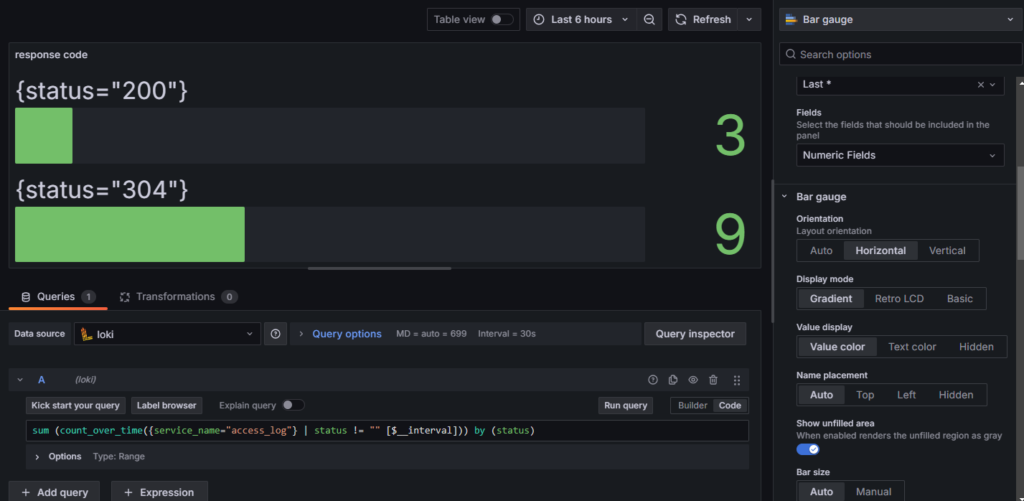1024x501 pixels.
Task: Click the Search options field
Action: pyautogui.click(x=901, y=54)
